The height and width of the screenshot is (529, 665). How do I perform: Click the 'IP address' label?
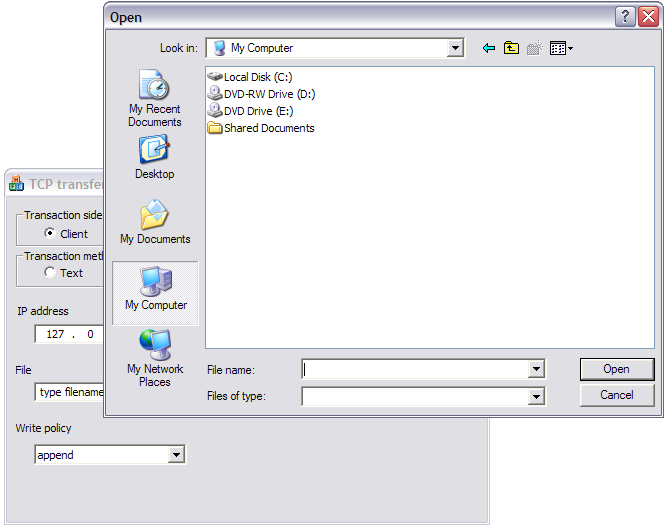[43, 311]
